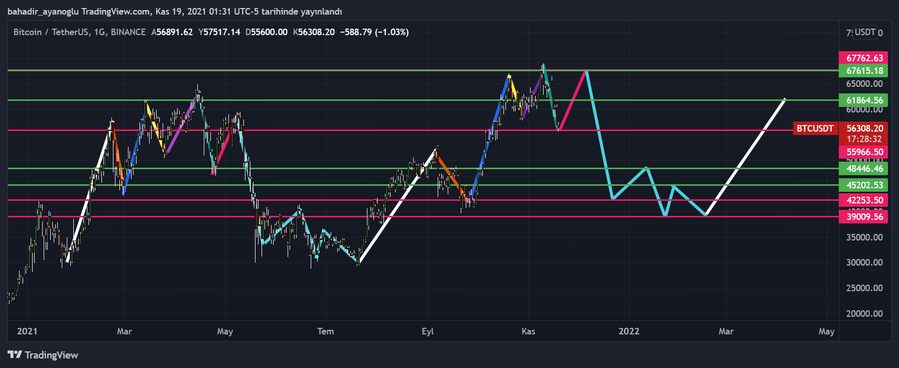The width and height of the screenshot is (899, 368).
Task: Click the A56891.62 open value in legend
Action: tap(173, 33)
